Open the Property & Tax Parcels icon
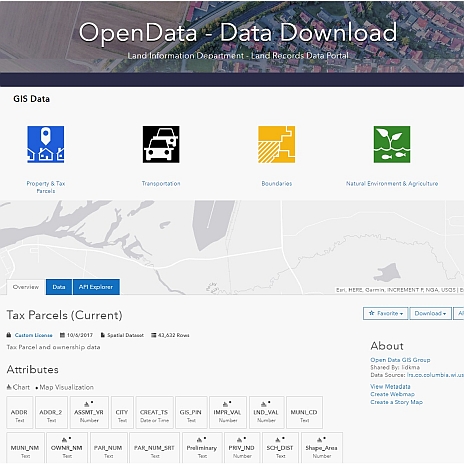Viewport: 464px width, 464px height. coord(46,144)
